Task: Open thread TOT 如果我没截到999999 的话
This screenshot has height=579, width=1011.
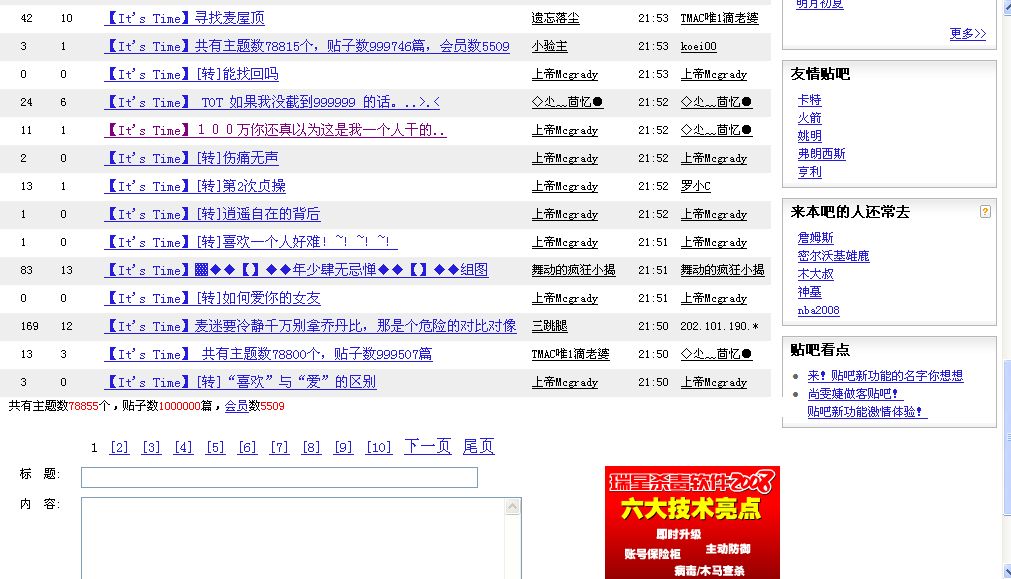Action: click(272, 102)
